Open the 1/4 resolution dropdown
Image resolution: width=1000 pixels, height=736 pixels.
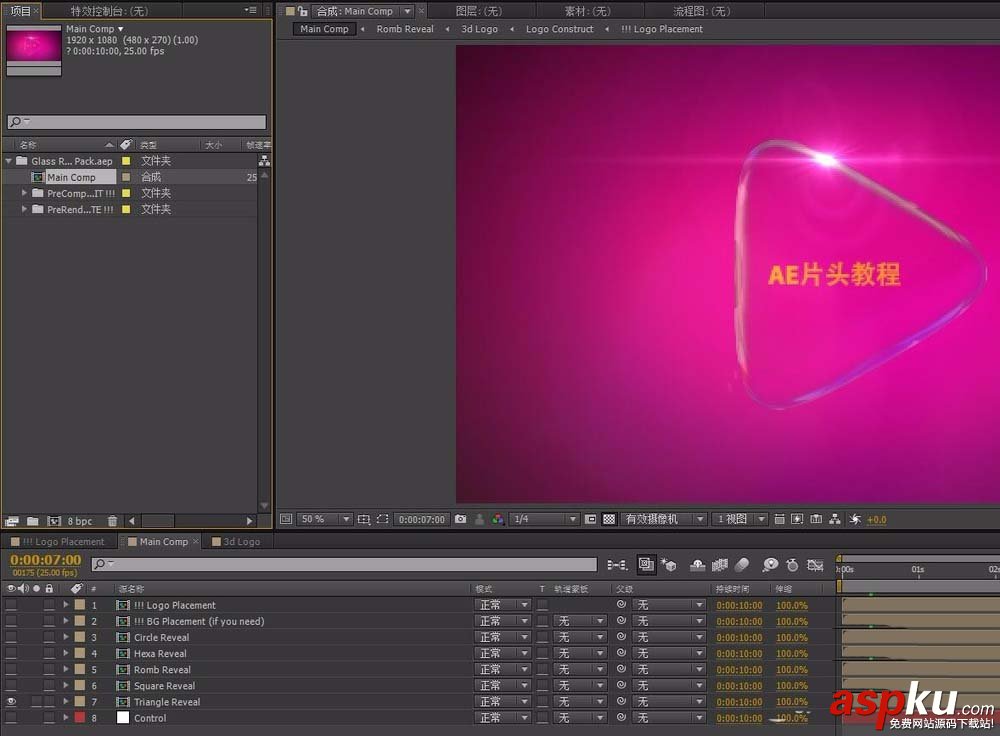544,519
